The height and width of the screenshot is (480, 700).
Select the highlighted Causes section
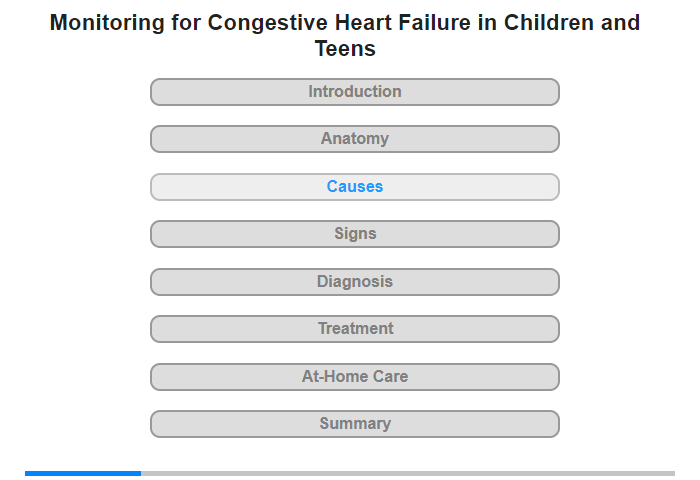click(x=354, y=187)
